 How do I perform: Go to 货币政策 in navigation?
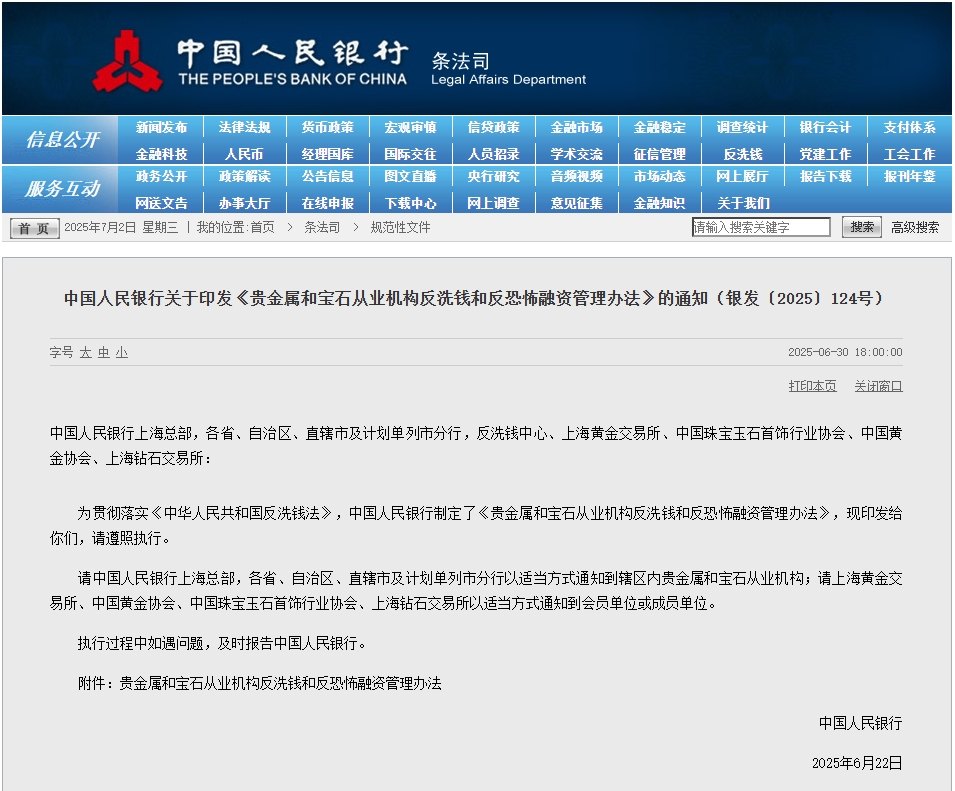[327, 128]
